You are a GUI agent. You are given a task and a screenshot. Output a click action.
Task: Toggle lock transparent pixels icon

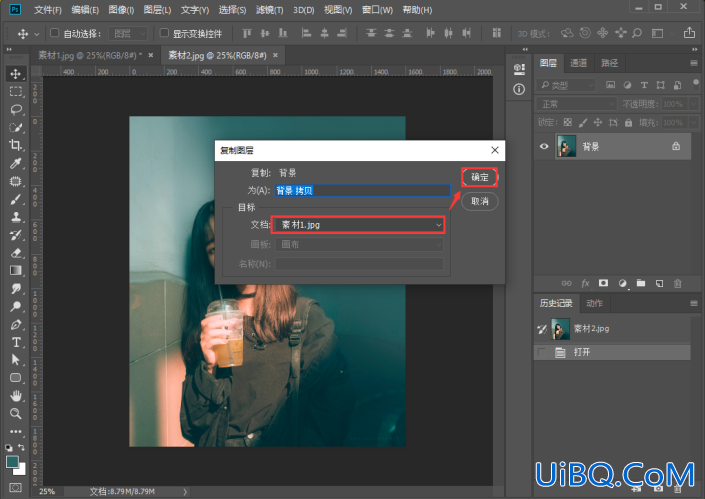[568, 122]
